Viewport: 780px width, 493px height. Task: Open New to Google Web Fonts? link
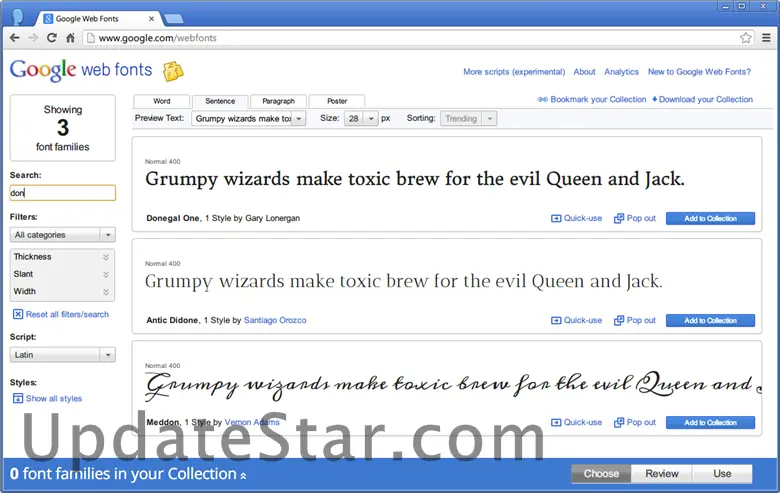point(699,72)
